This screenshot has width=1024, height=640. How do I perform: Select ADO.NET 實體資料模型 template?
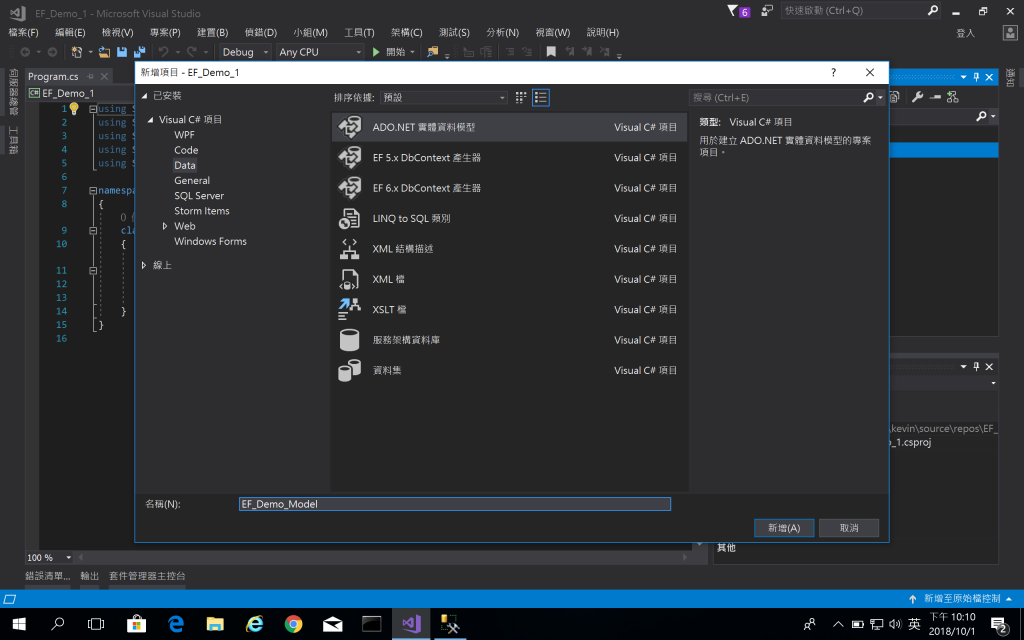509,127
